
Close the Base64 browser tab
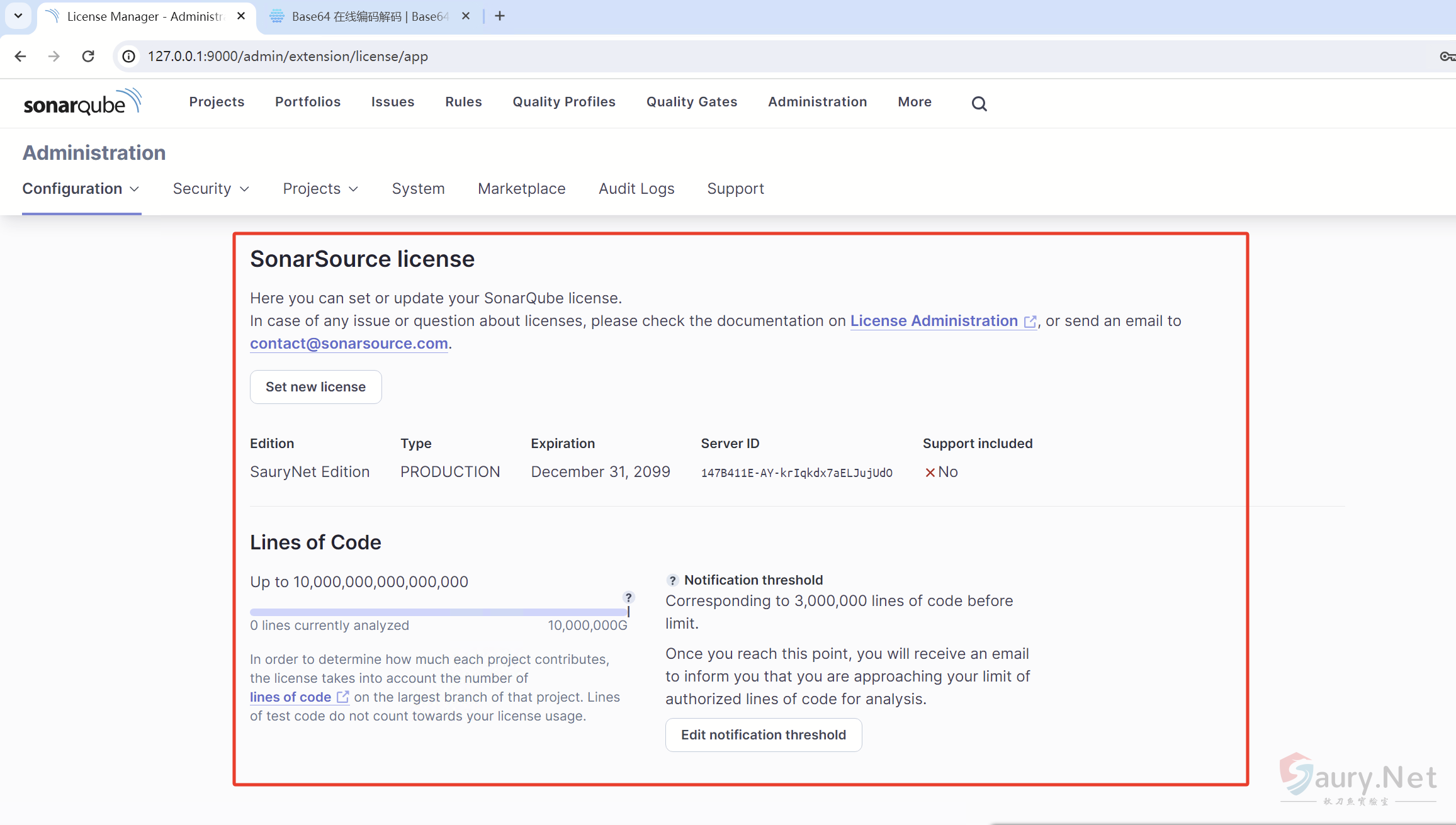pos(466,16)
